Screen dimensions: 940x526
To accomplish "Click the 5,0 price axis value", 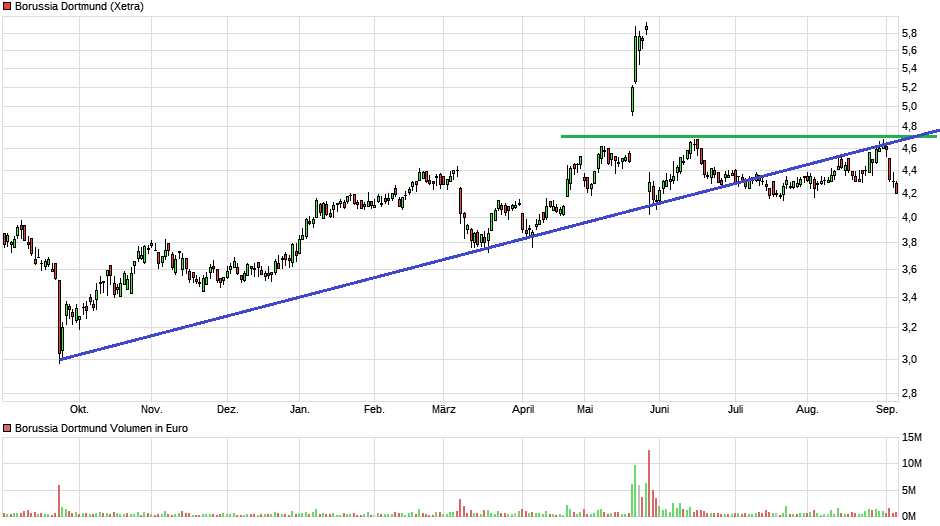I will (x=909, y=107).
